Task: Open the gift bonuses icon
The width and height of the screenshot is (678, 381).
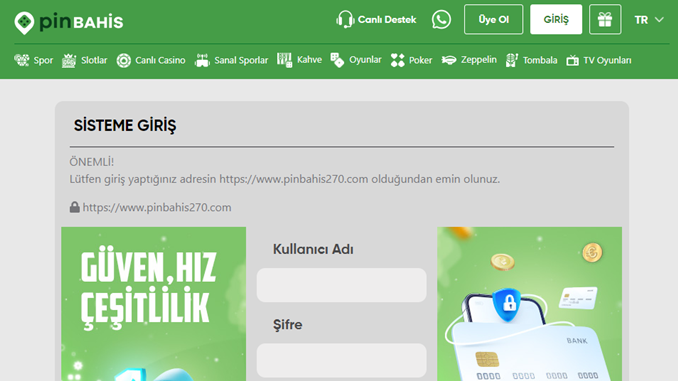Action: (x=605, y=19)
